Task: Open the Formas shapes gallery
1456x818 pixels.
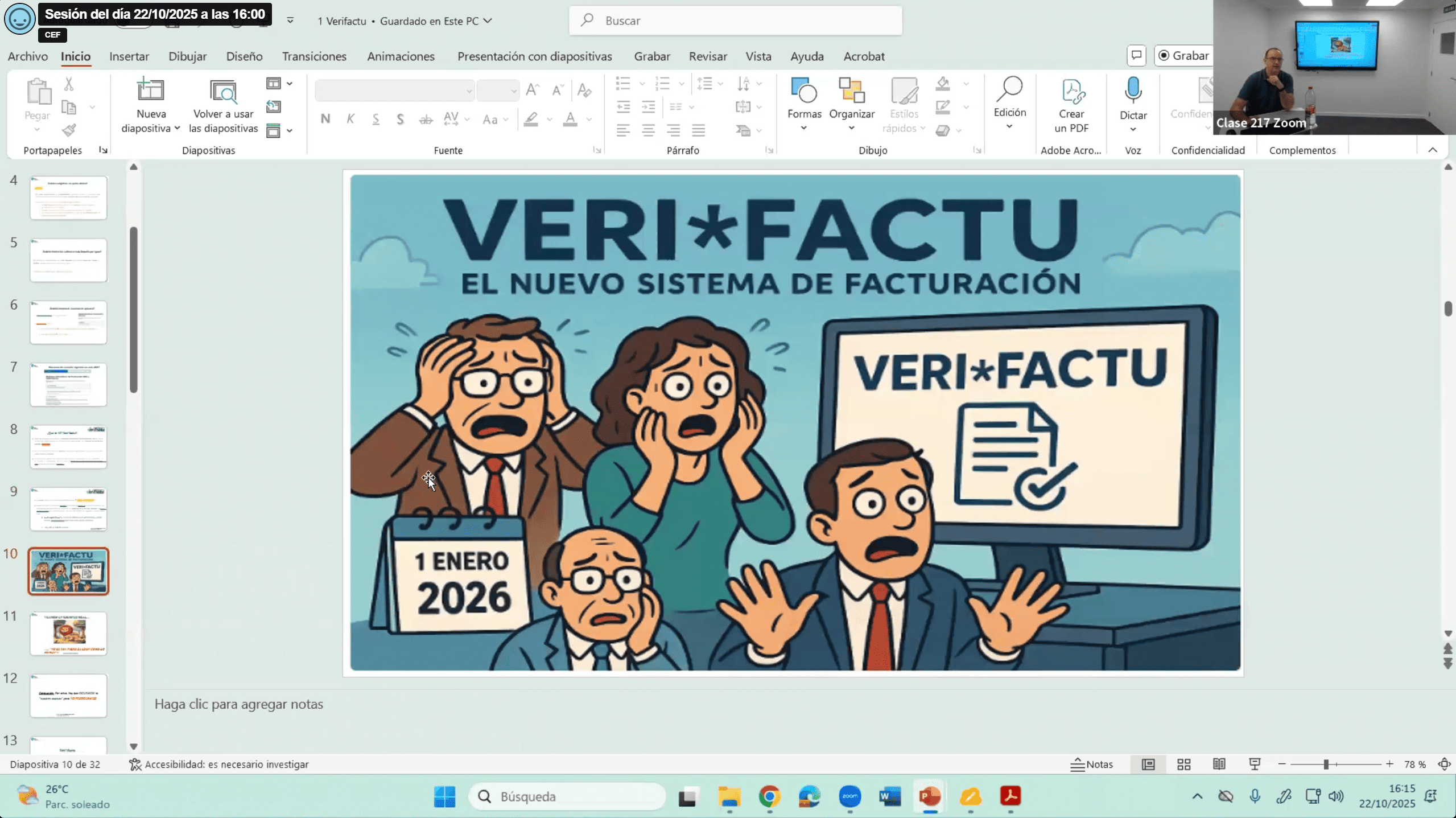Action: (x=803, y=91)
